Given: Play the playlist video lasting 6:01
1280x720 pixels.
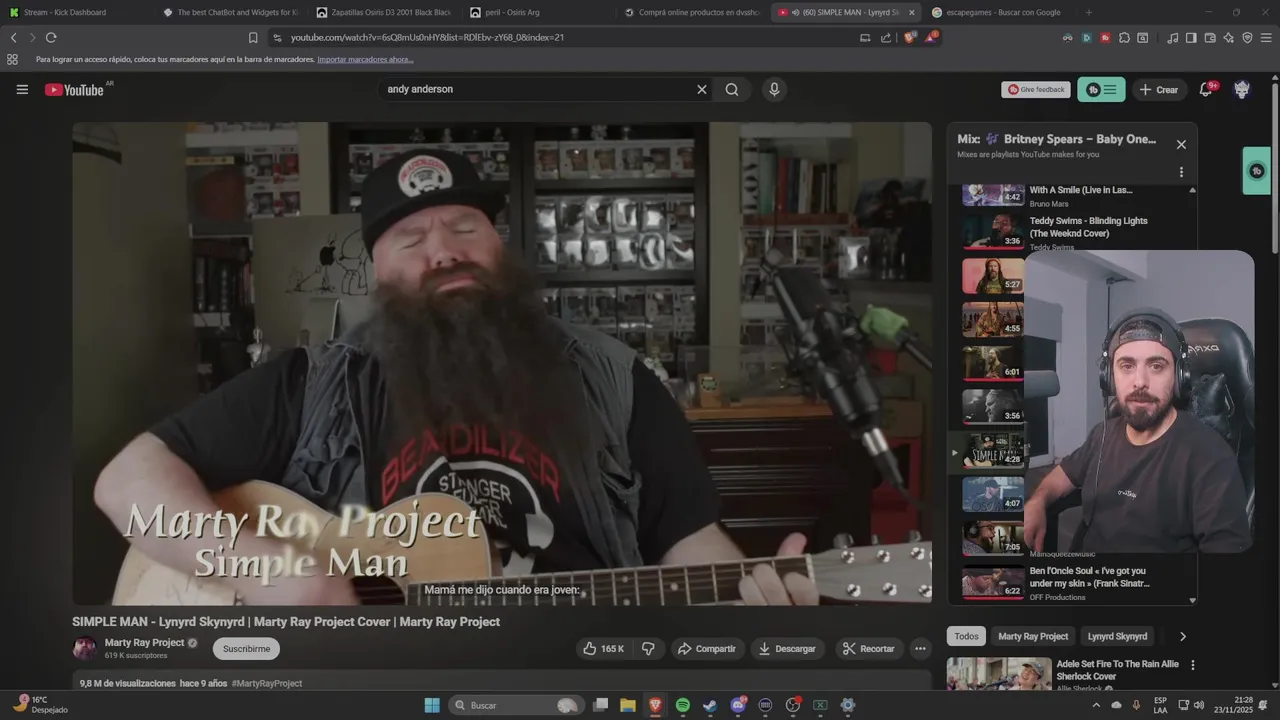Looking at the screenshot, I should coord(993,363).
